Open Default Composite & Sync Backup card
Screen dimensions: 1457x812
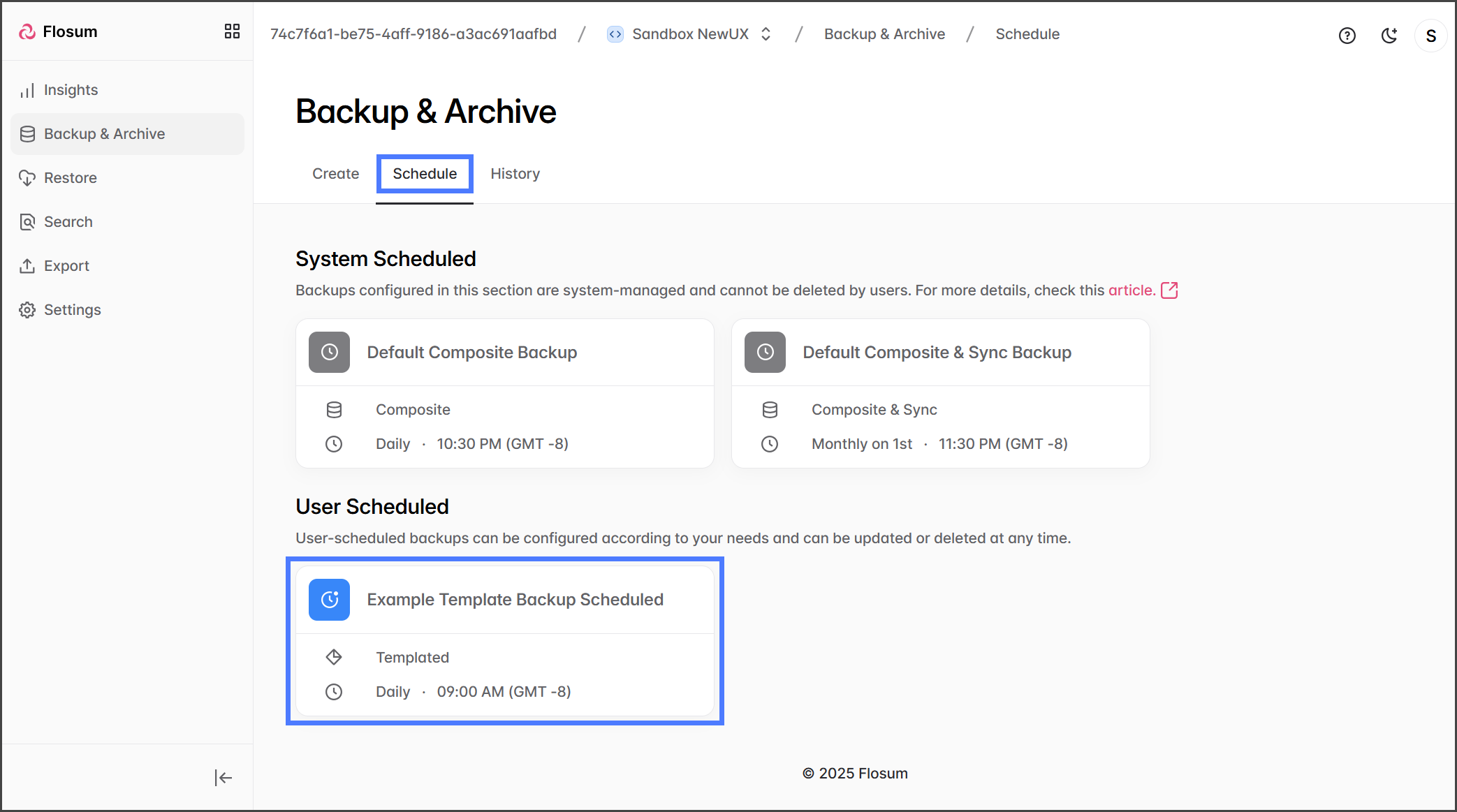pyautogui.click(x=937, y=353)
